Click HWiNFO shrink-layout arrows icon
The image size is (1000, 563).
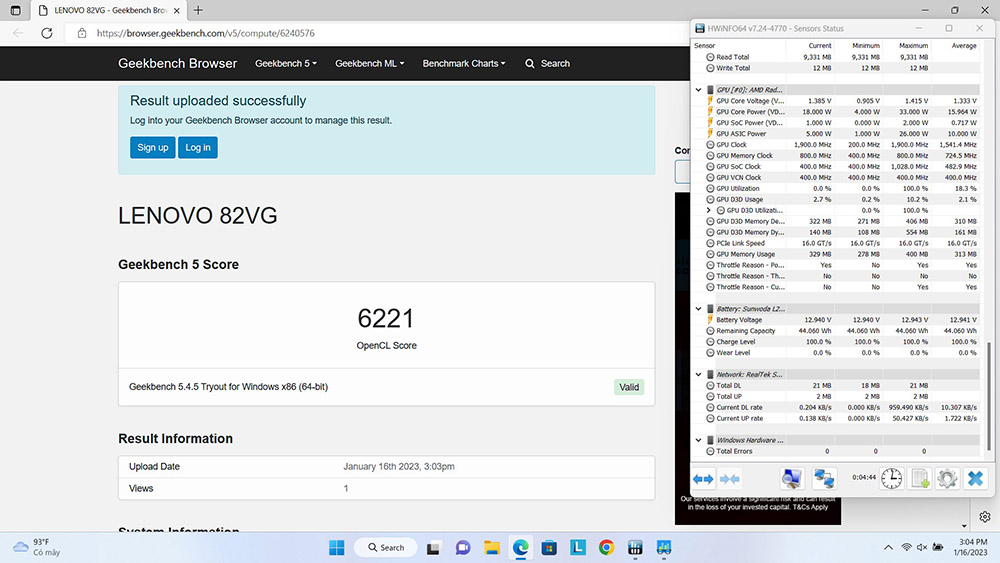point(730,479)
